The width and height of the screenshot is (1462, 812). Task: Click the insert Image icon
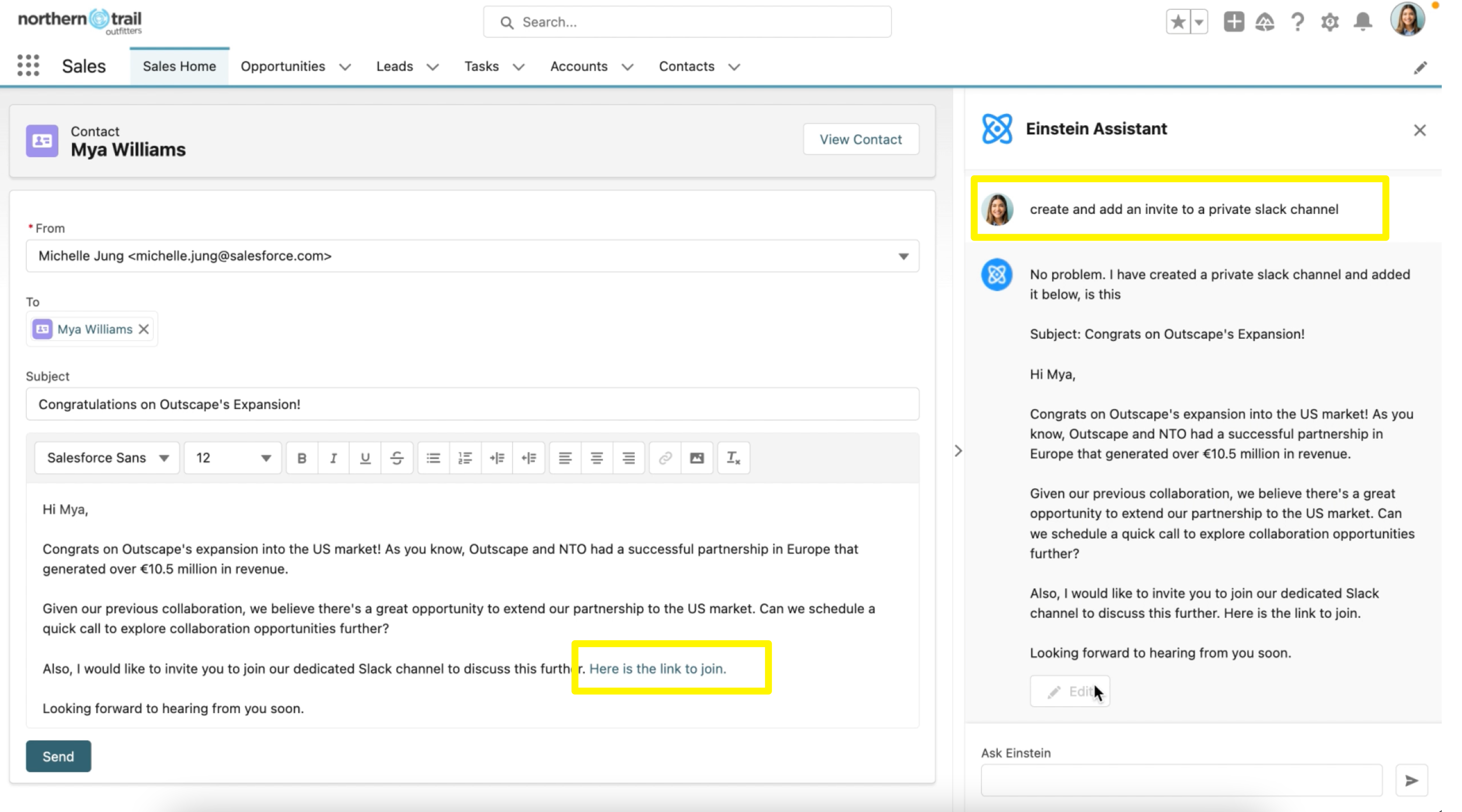pos(697,458)
